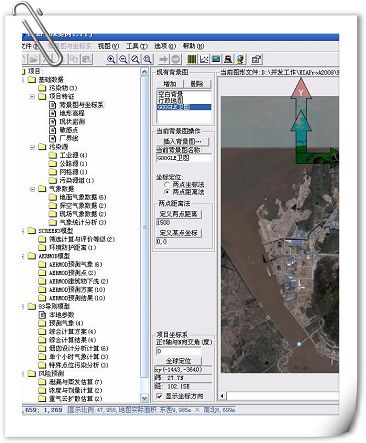This screenshot has width=366, height=443.
Task: Click the zoom in magnifier icon
Action: coord(111,59)
